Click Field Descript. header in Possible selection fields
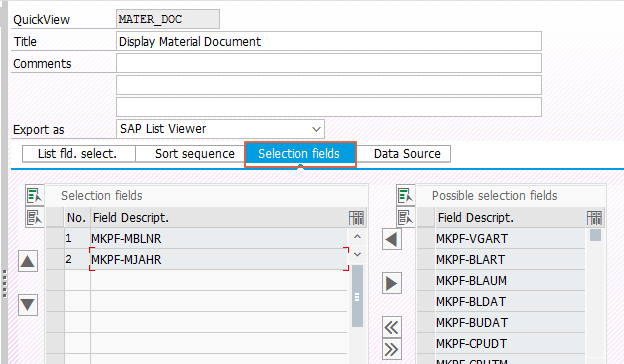The width and height of the screenshot is (624, 364). (x=511, y=218)
